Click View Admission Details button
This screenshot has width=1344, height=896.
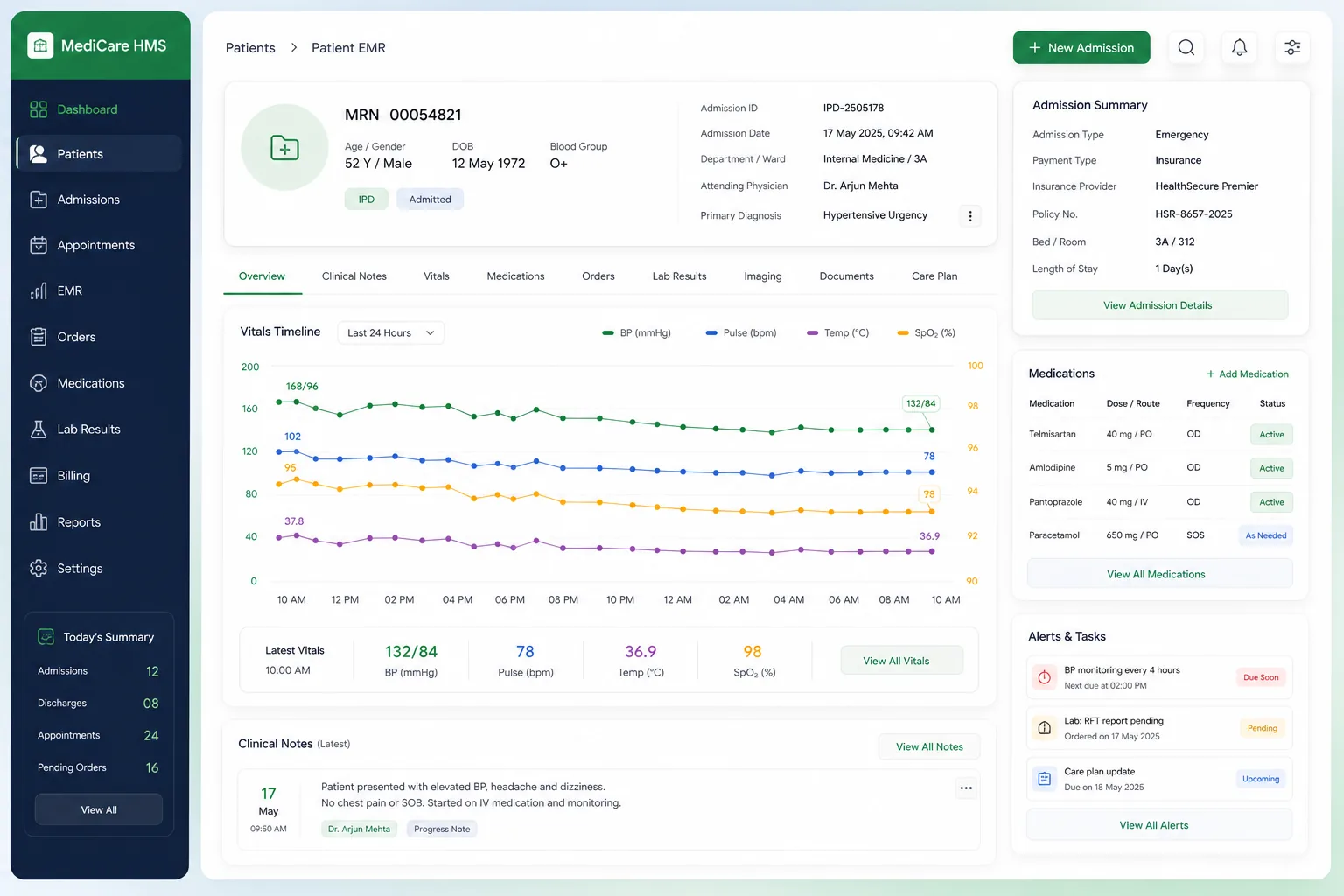click(1159, 305)
